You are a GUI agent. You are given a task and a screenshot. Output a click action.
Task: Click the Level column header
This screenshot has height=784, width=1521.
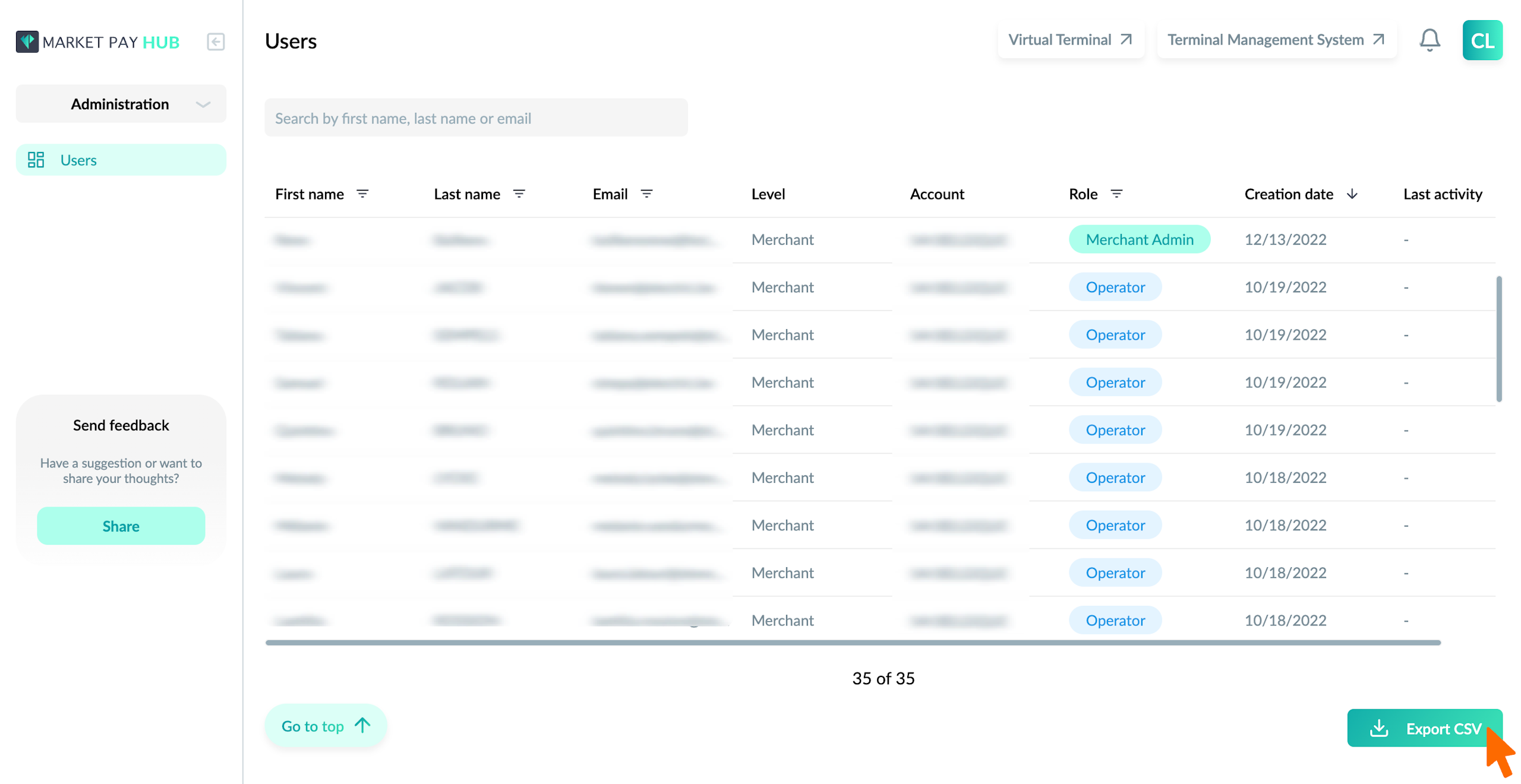(x=768, y=194)
